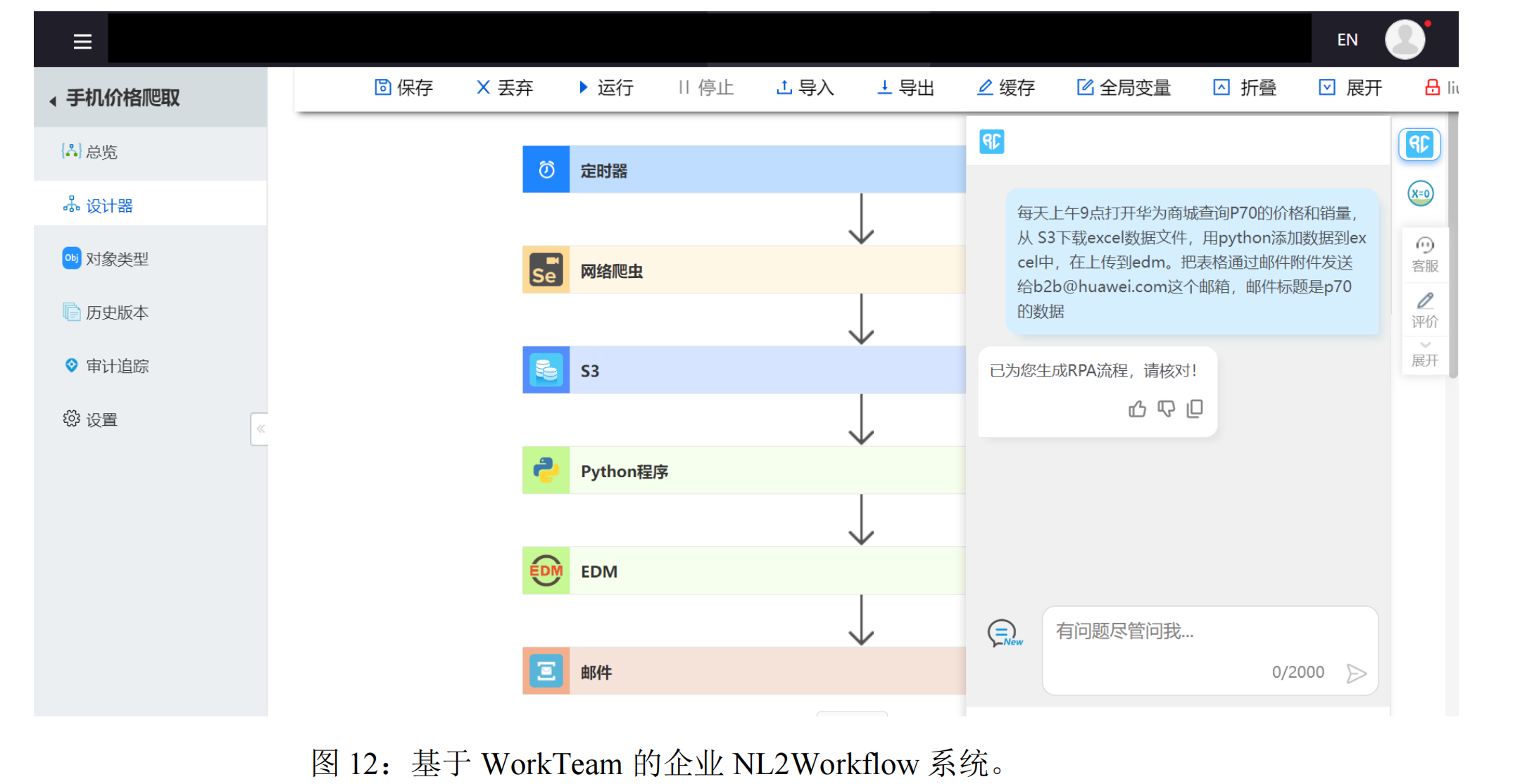
Task: Thumbs down the RPA response
Action: pos(1166,409)
